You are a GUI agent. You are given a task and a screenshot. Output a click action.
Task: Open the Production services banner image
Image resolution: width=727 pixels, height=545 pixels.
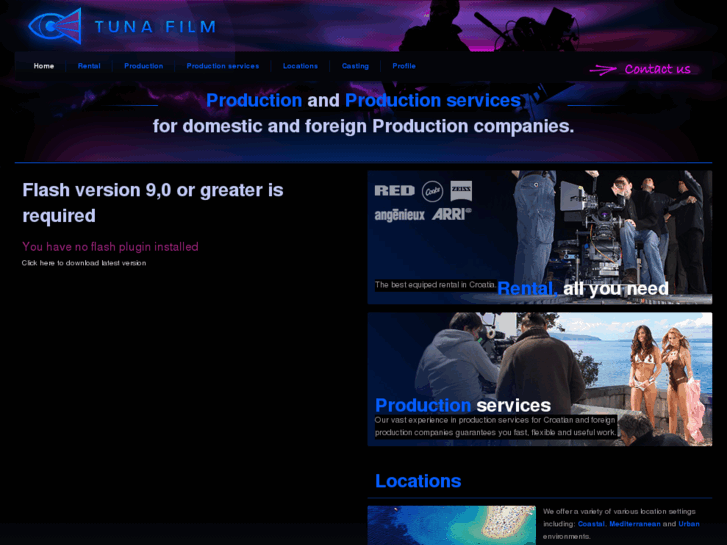[540, 379]
